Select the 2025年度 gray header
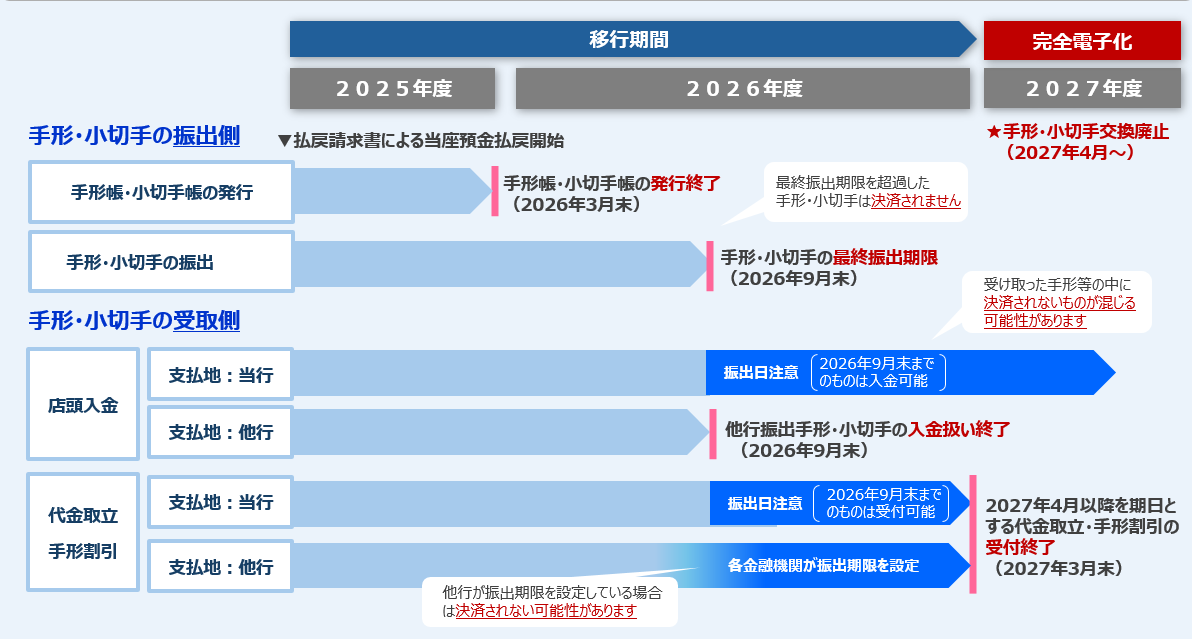The width and height of the screenshot is (1192, 639). pyautogui.click(x=393, y=89)
